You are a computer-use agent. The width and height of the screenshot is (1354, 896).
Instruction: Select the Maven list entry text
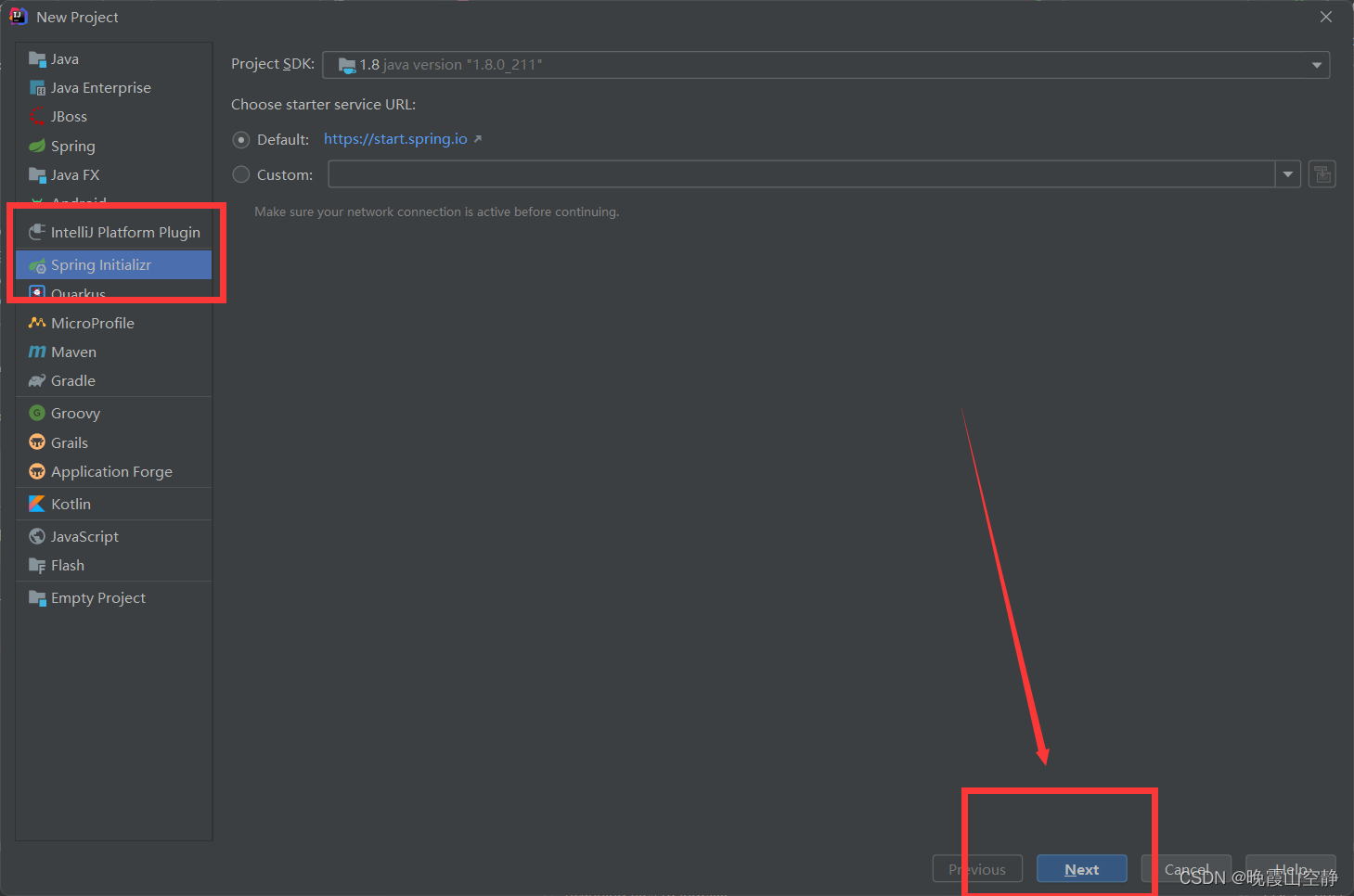coord(74,352)
